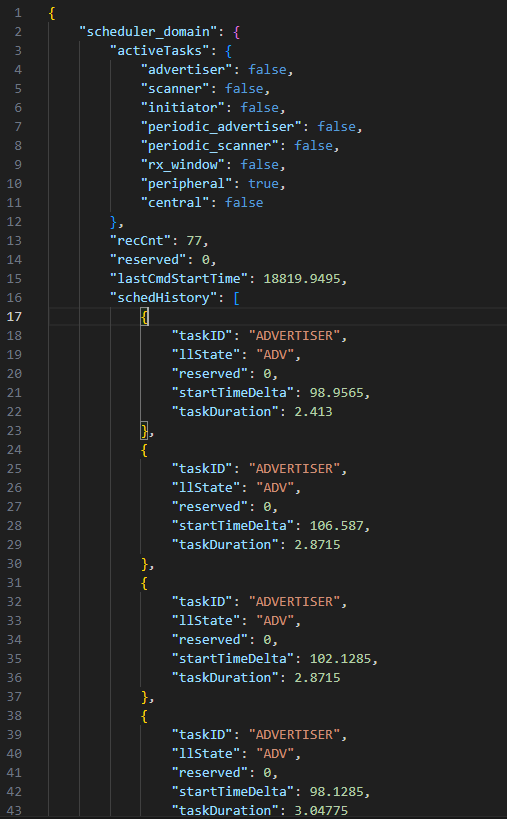Click the opening bracket after "schedHistory"
The image size is (507, 819).
[x=237, y=297]
